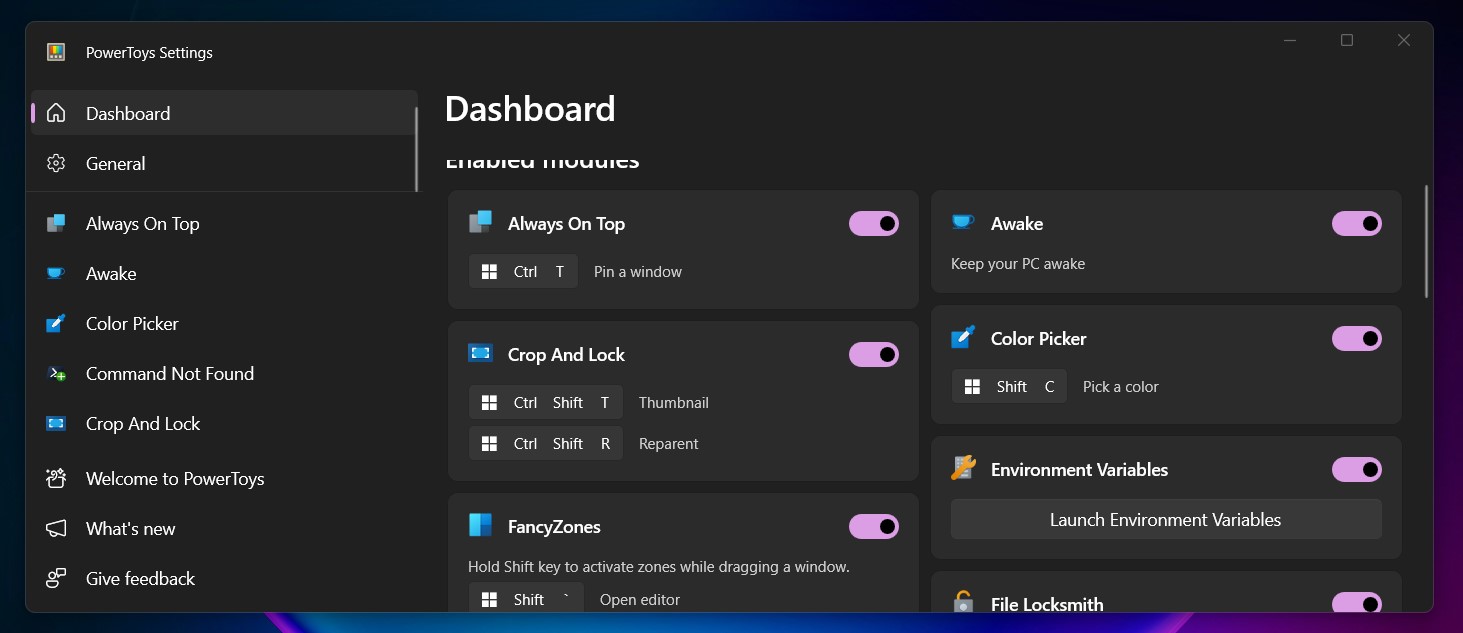
Task: Click the File Locksmith card title
Action: tap(1047, 604)
